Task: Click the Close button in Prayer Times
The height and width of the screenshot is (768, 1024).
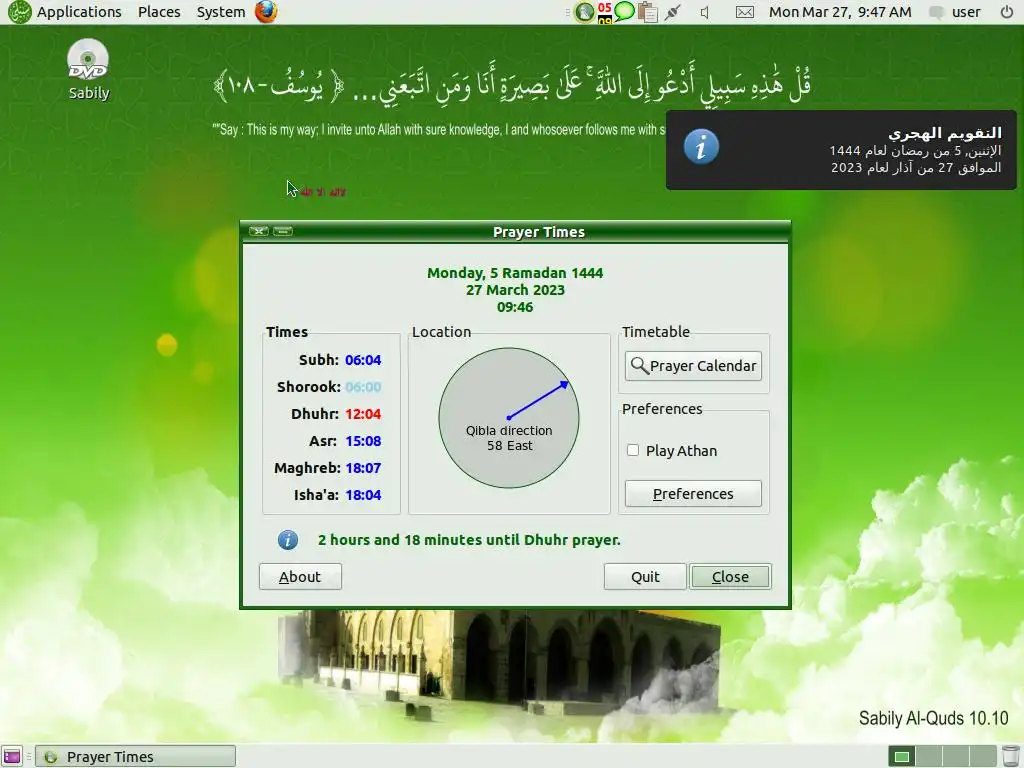Action: point(730,577)
